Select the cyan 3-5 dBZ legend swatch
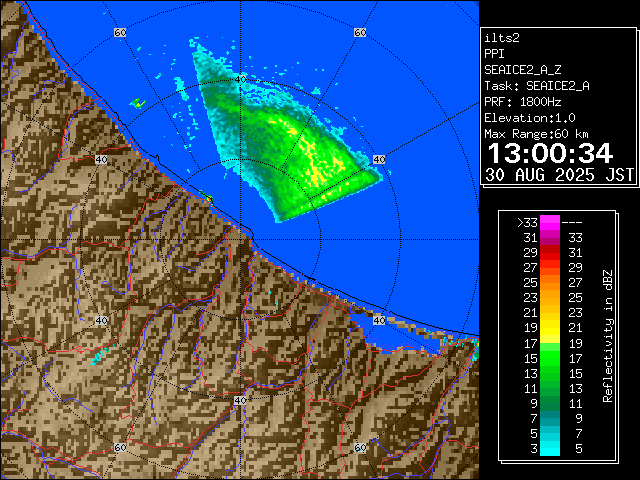The height and width of the screenshot is (480, 640). pos(550,448)
